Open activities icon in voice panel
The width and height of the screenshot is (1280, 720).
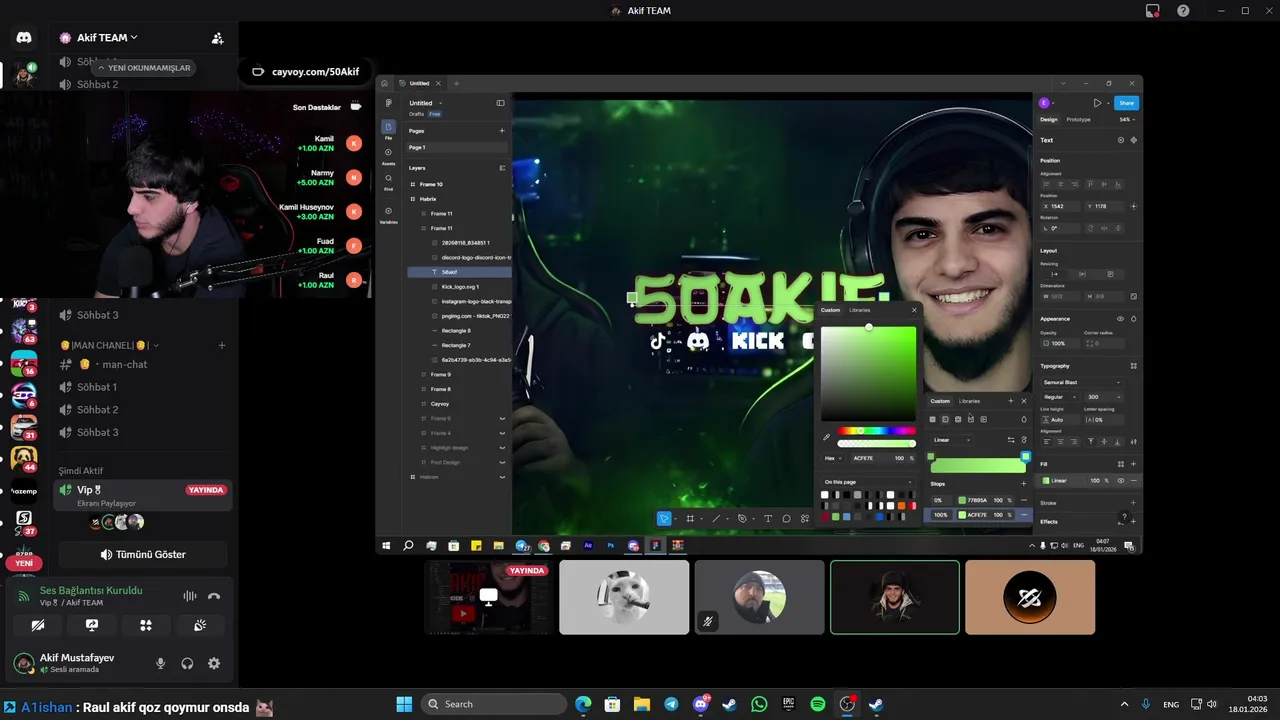[146, 625]
